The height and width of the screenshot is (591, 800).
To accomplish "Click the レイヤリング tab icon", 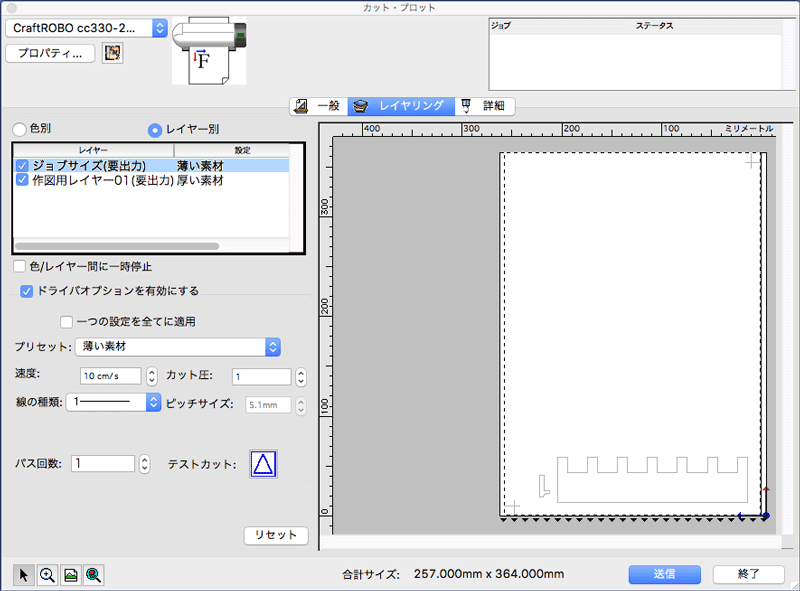I will click(361, 106).
